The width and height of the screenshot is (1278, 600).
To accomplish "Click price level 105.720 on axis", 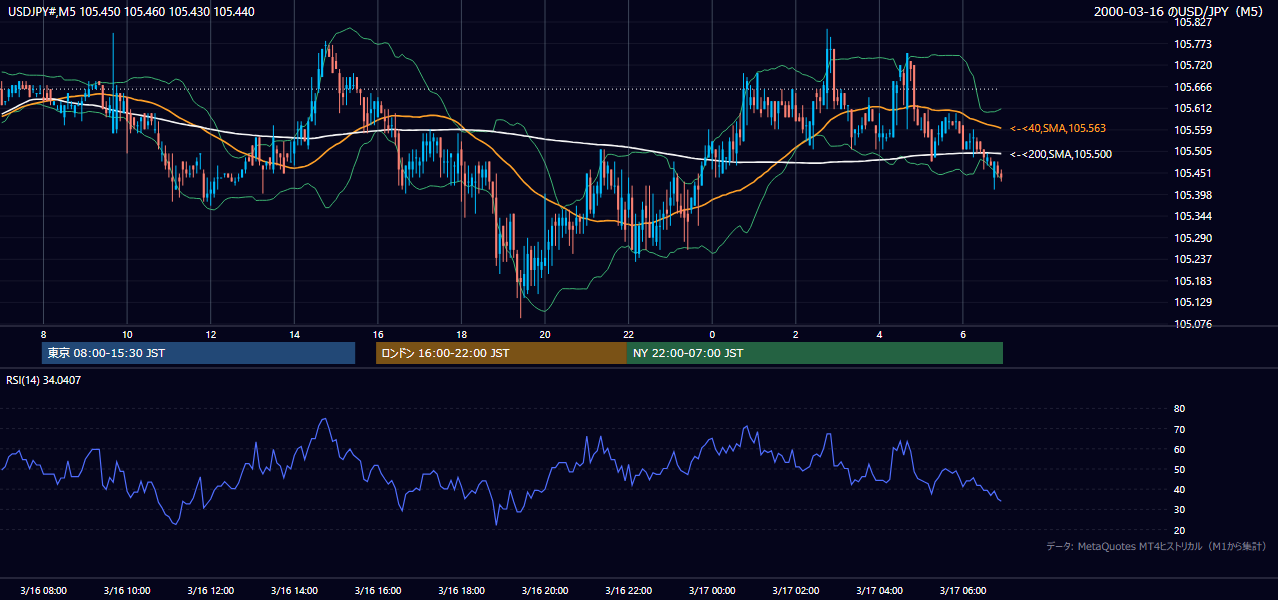I will pos(1195,65).
